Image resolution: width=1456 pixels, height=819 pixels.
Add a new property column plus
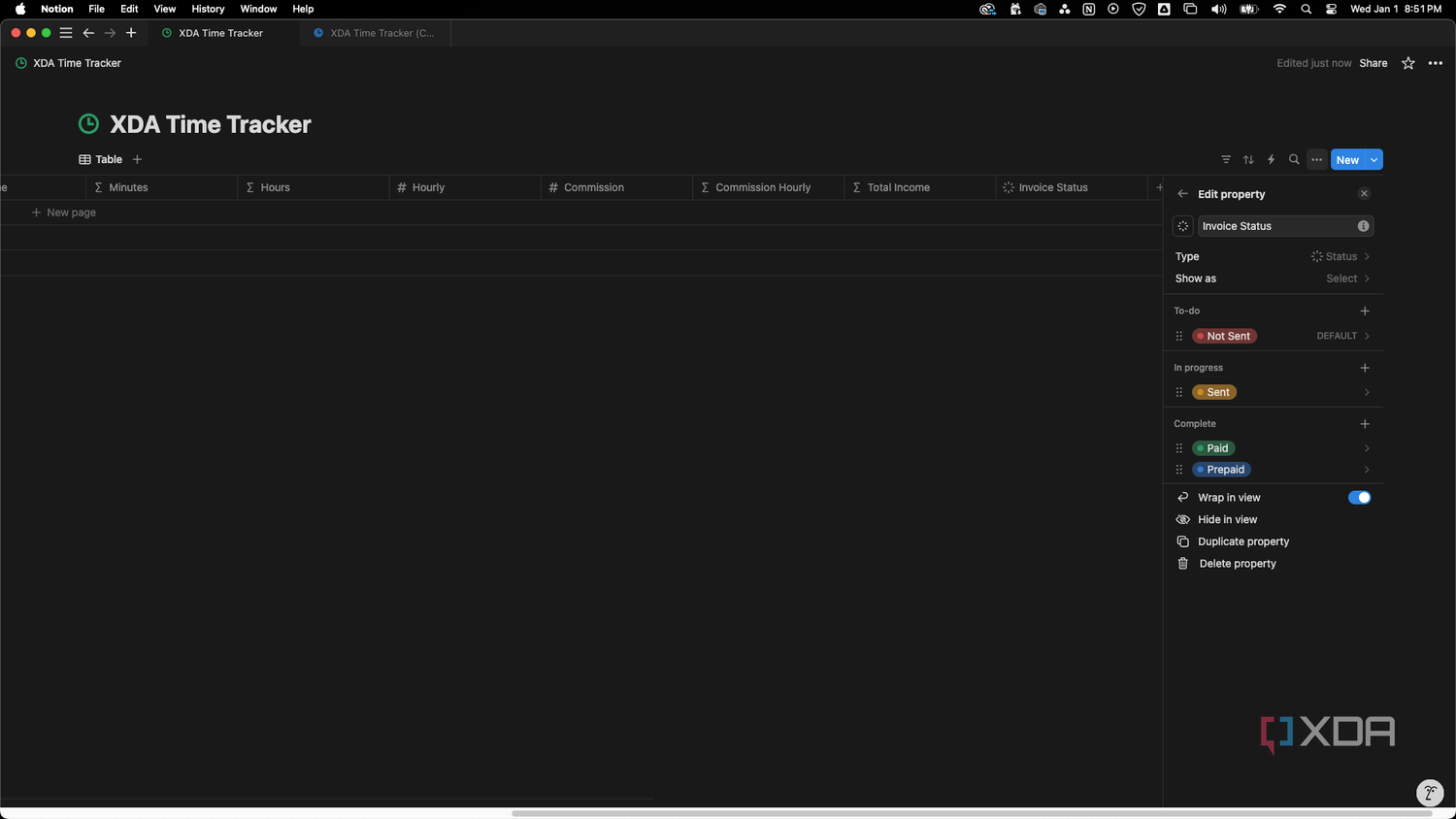[x=1159, y=187]
